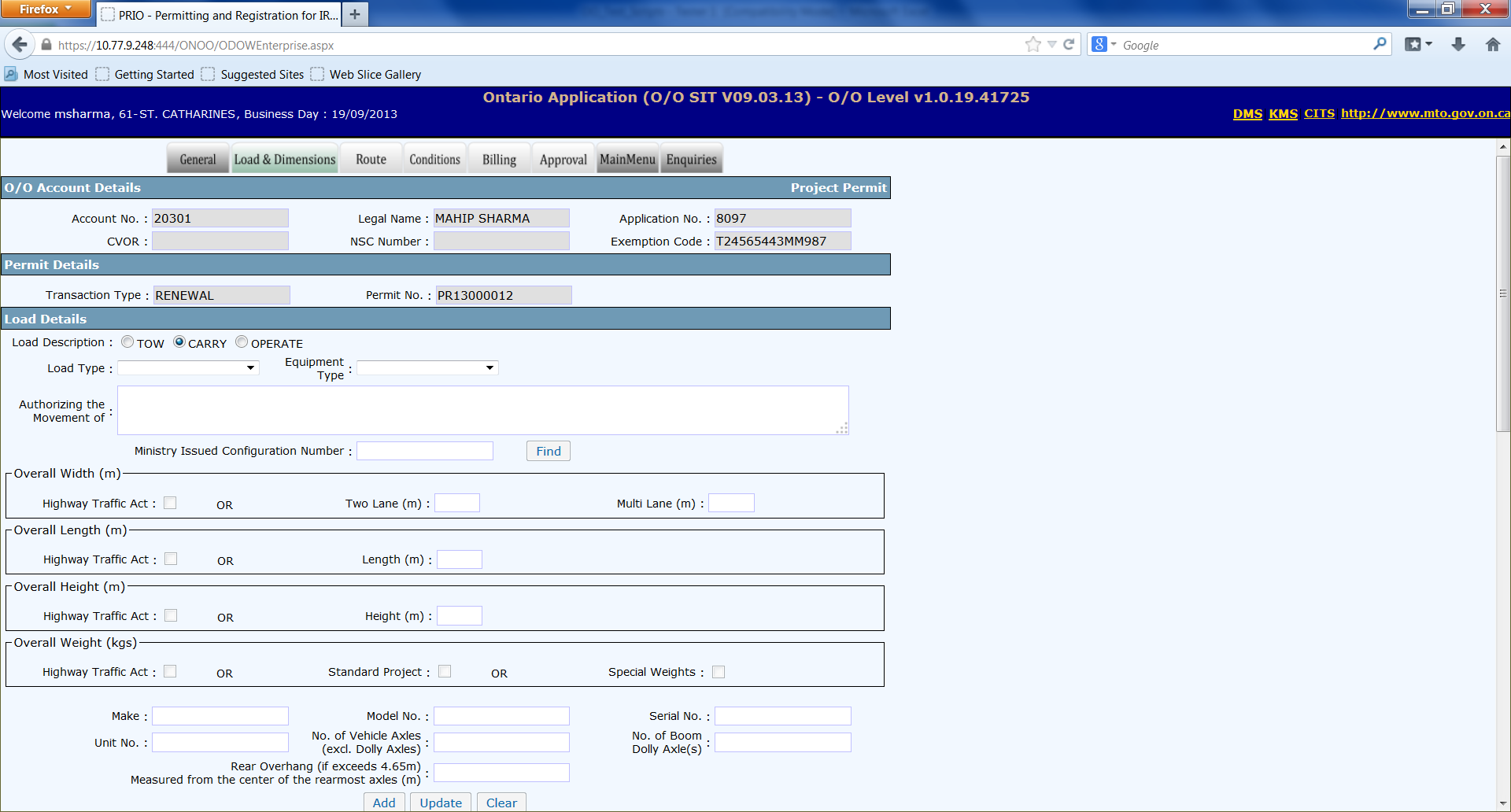Image resolution: width=1511 pixels, height=812 pixels.
Task: Click the vertical page scrollbar thumb
Action: coord(1503,293)
